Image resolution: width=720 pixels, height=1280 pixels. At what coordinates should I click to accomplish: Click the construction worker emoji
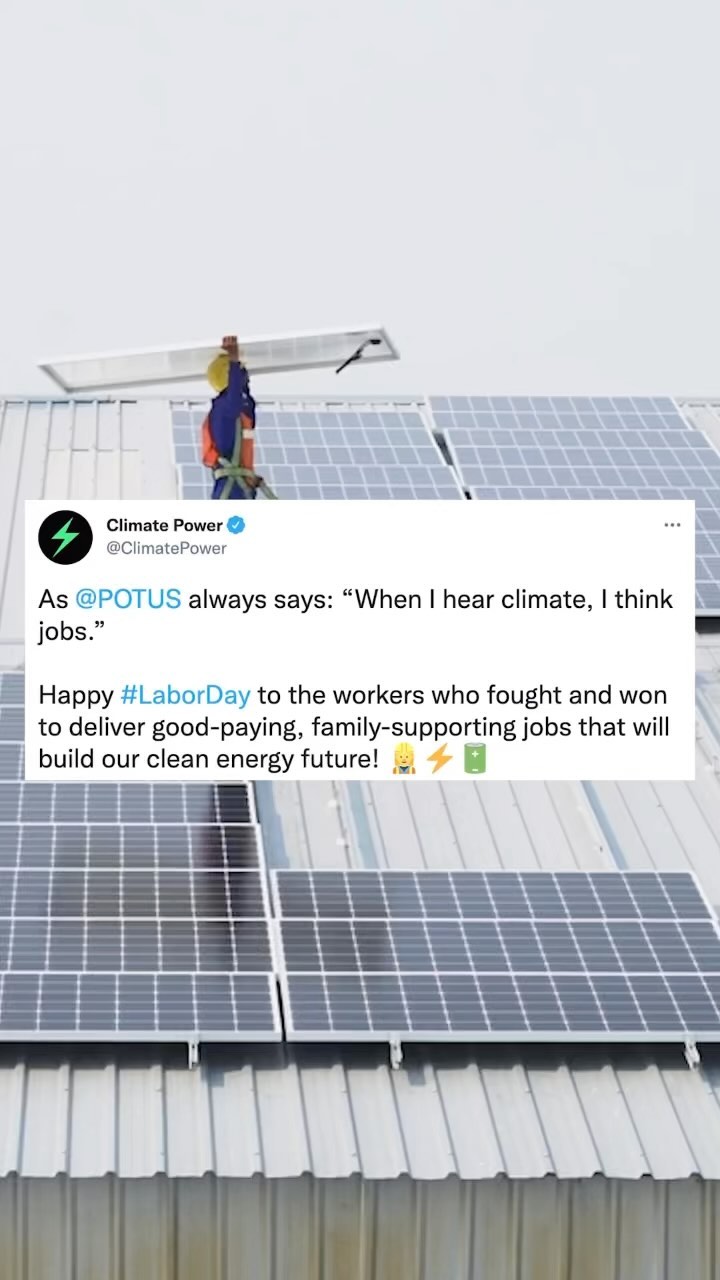[404, 760]
